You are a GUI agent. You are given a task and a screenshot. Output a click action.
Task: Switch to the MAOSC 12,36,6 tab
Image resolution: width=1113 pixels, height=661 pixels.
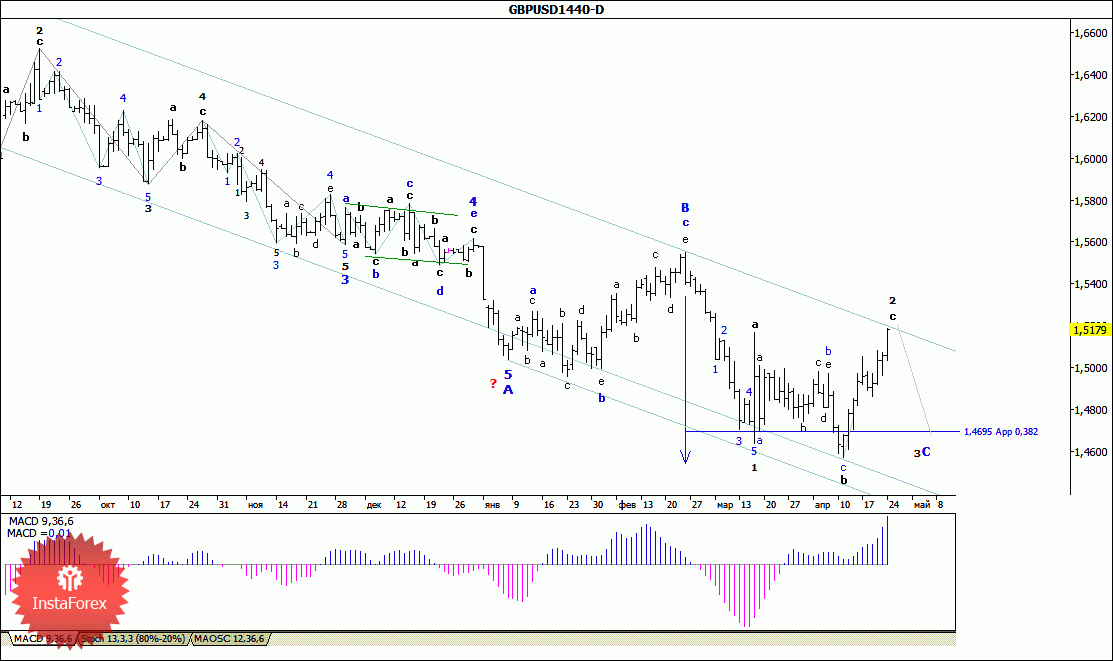click(229, 639)
